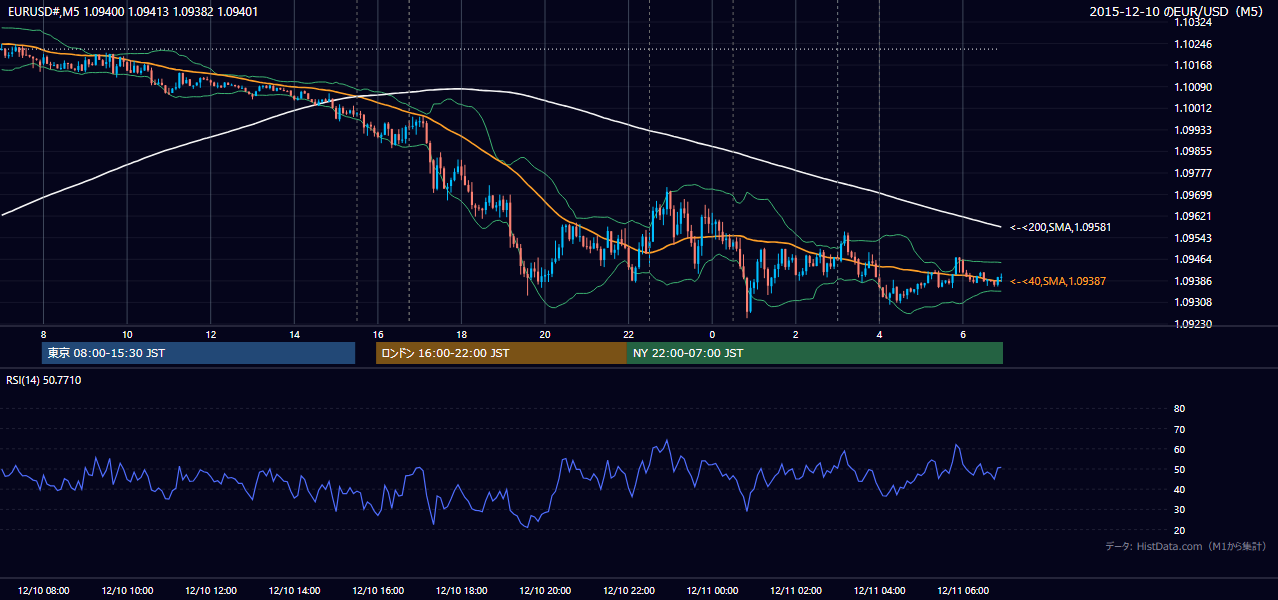
Task: Click the 12/10 12:00 time label
Action: 211,591
